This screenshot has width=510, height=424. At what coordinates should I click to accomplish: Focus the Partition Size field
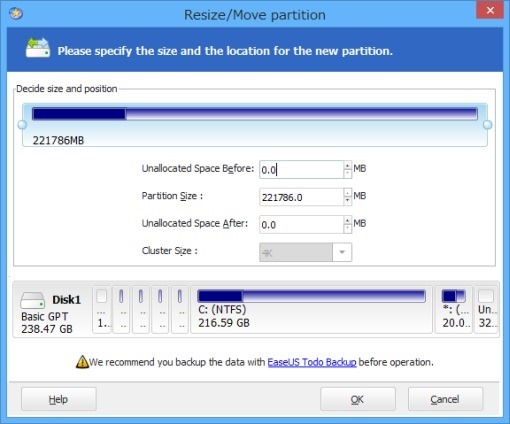[x=301, y=197]
